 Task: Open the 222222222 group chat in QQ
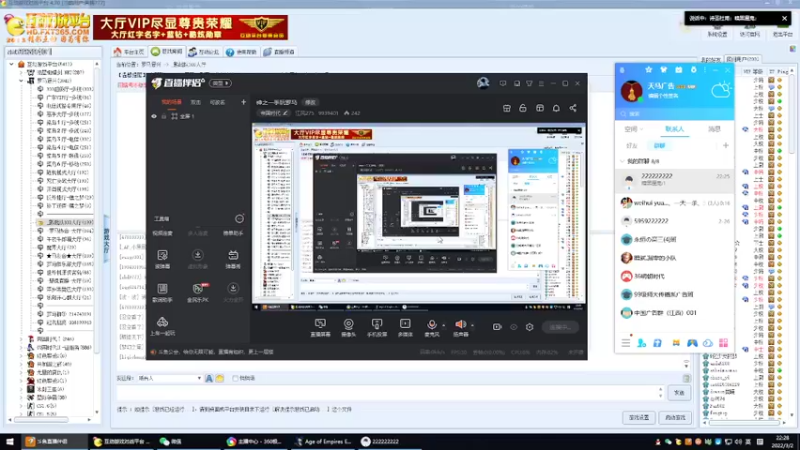(x=674, y=180)
